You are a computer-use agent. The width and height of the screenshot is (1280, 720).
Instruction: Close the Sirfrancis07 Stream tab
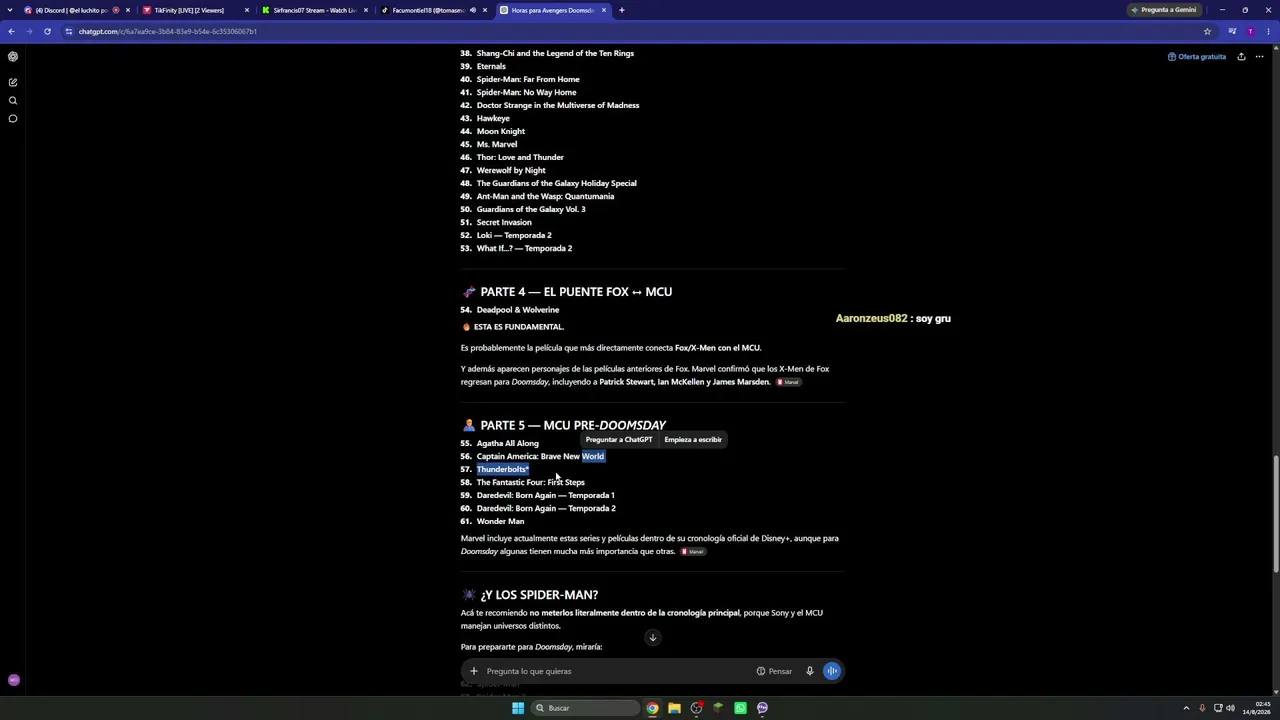(x=366, y=10)
